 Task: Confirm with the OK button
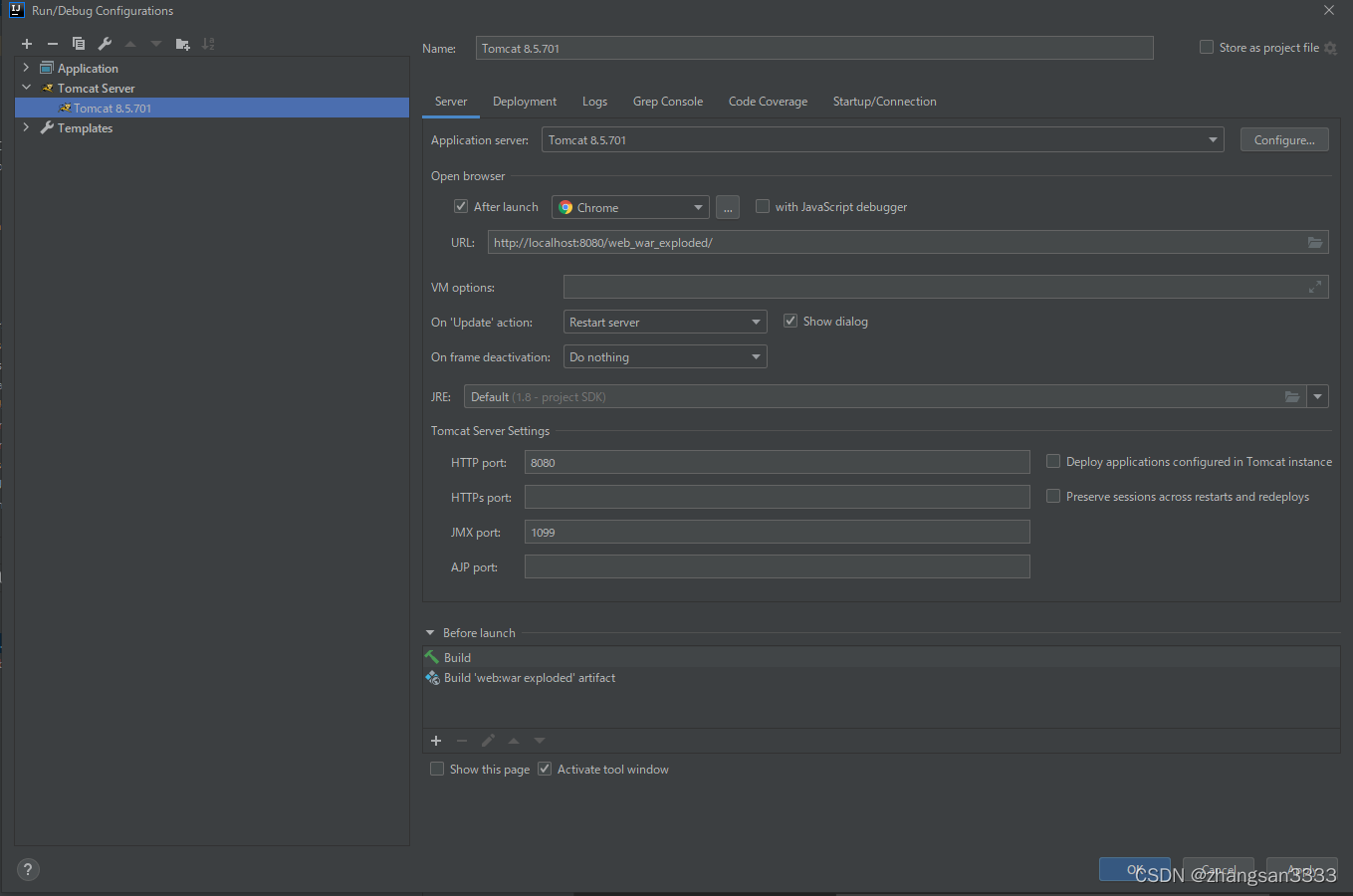(x=1135, y=869)
